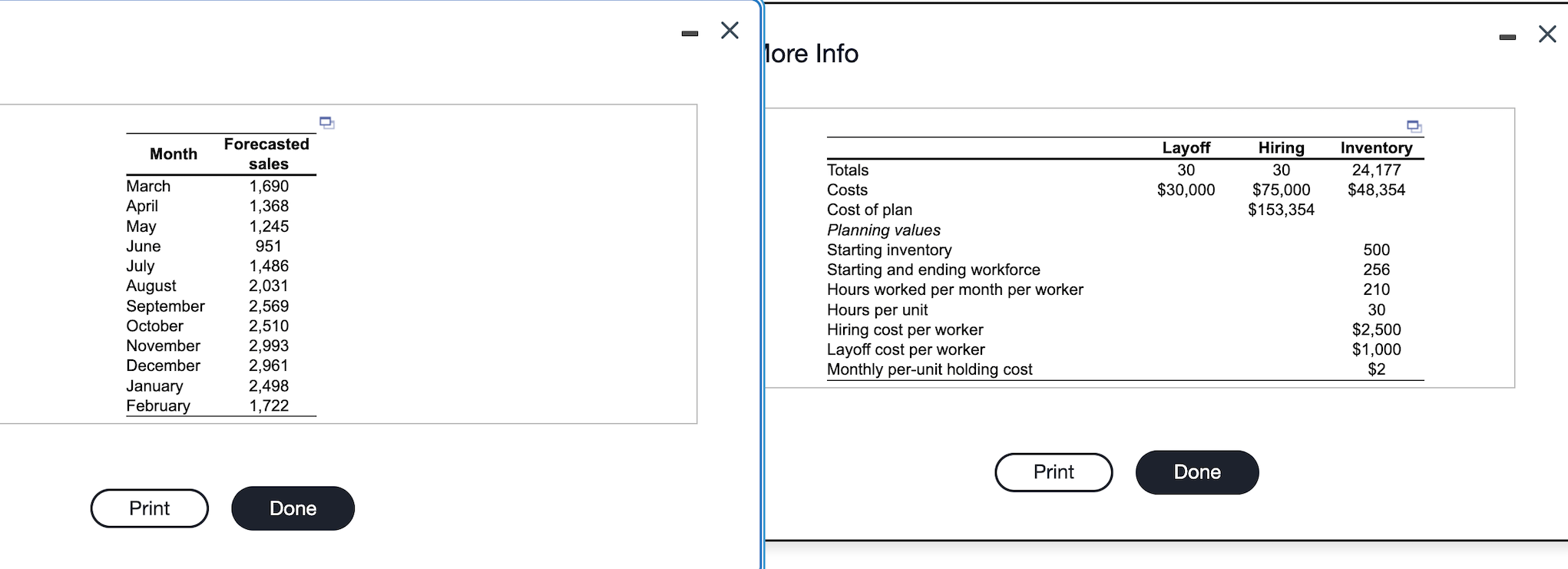Screen dimensions: 1568x569
Task: Select the October sales value 2,510
Action: (x=269, y=326)
